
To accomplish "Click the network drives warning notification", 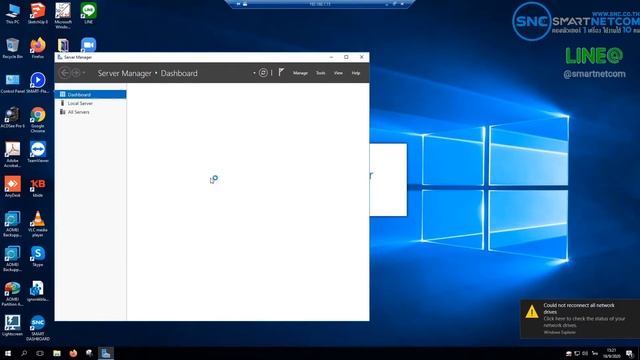I will [580, 319].
